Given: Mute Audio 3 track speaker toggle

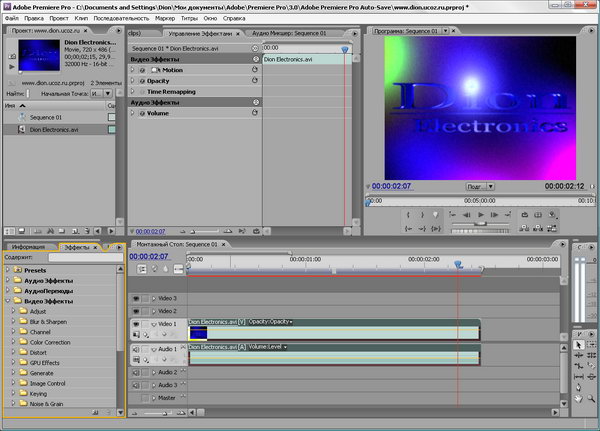Looking at the screenshot, I should pos(136,385).
